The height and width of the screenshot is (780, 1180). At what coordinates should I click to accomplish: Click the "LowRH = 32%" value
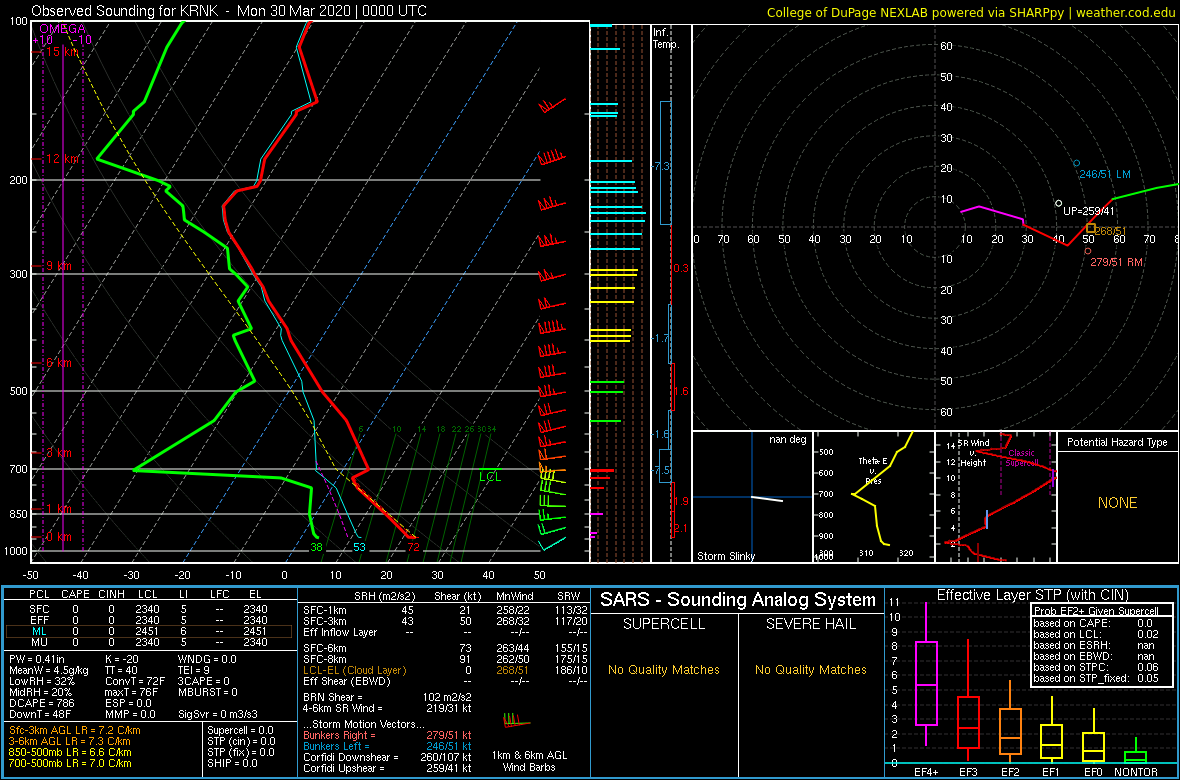[44, 681]
